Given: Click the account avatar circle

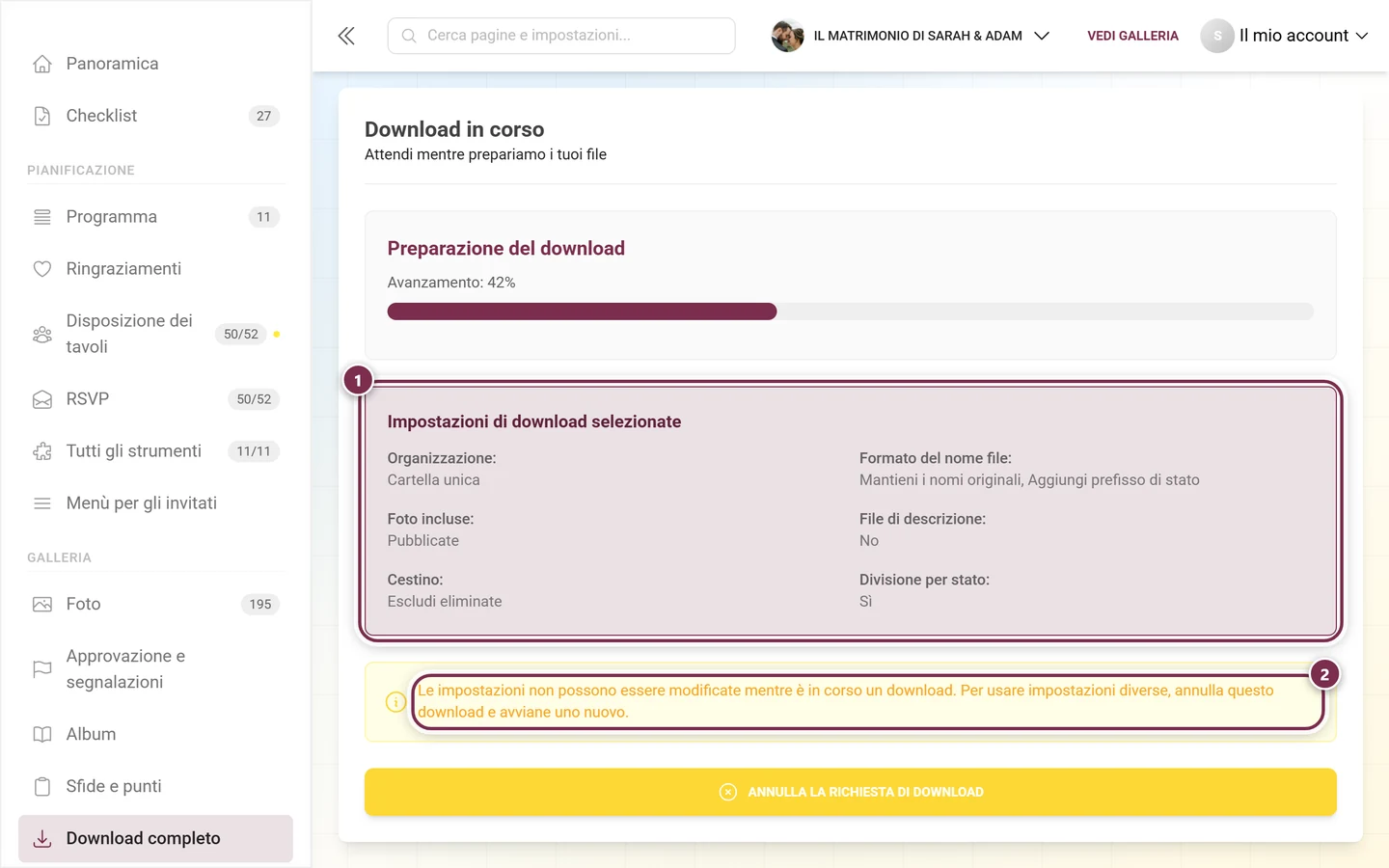Looking at the screenshot, I should coord(1217,36).
